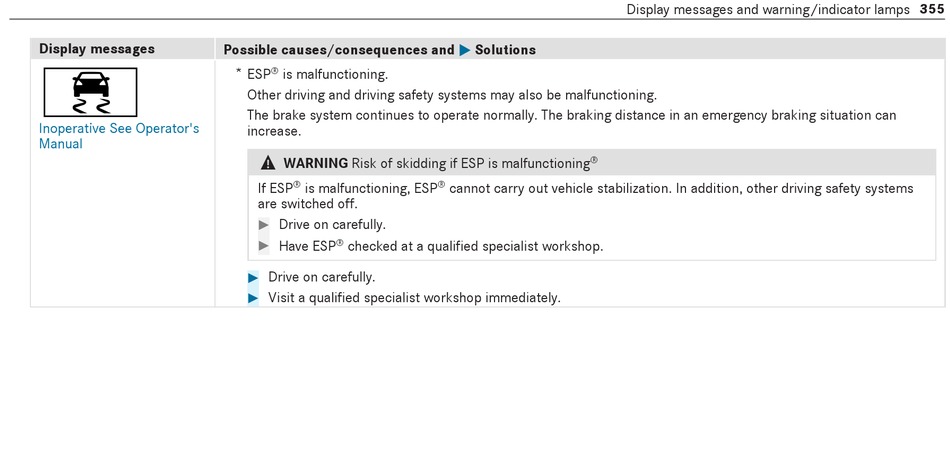Click the blue arrow before 'Solutions' header
Viewport: 950px width, 456px height.
[x=465, y=50]
